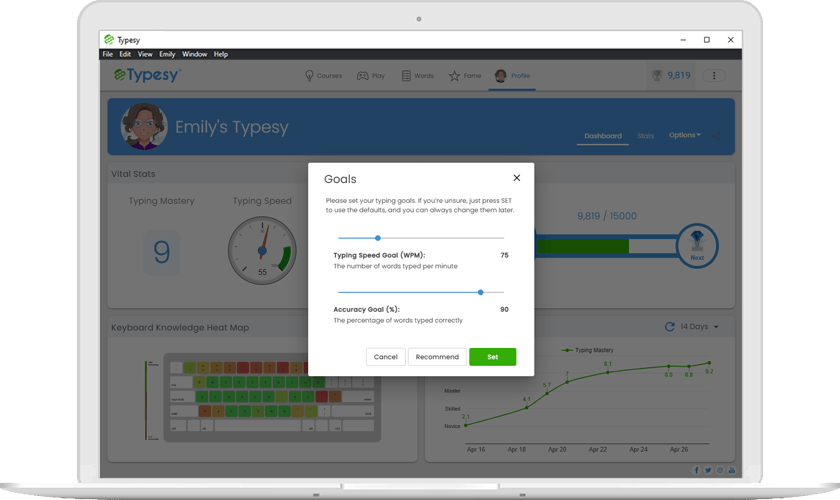Click the 9,819 / 15000 progress text

pos(607,216)
